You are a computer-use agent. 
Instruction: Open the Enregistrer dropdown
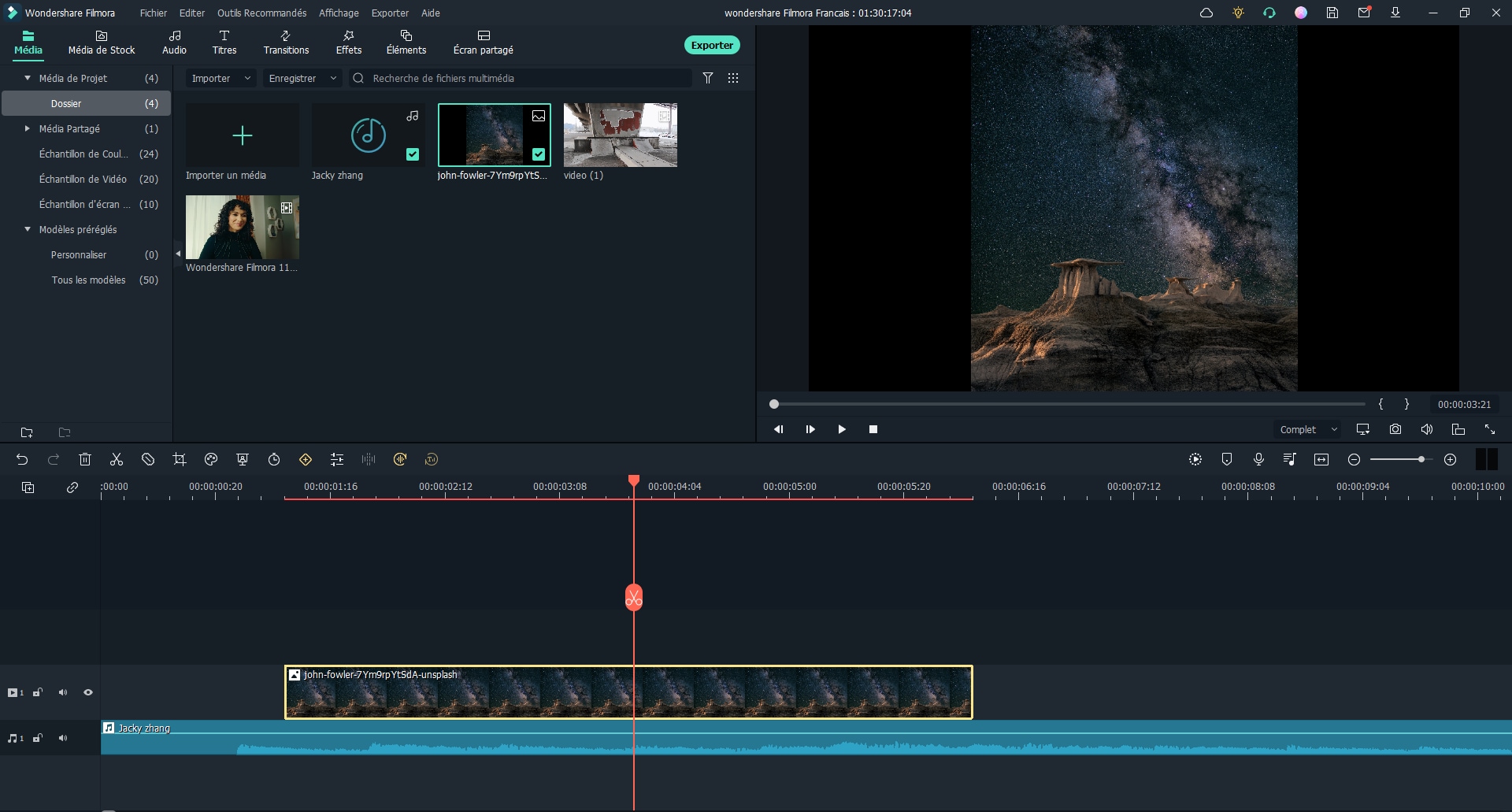pyautogui.click(x=302, y=78)
